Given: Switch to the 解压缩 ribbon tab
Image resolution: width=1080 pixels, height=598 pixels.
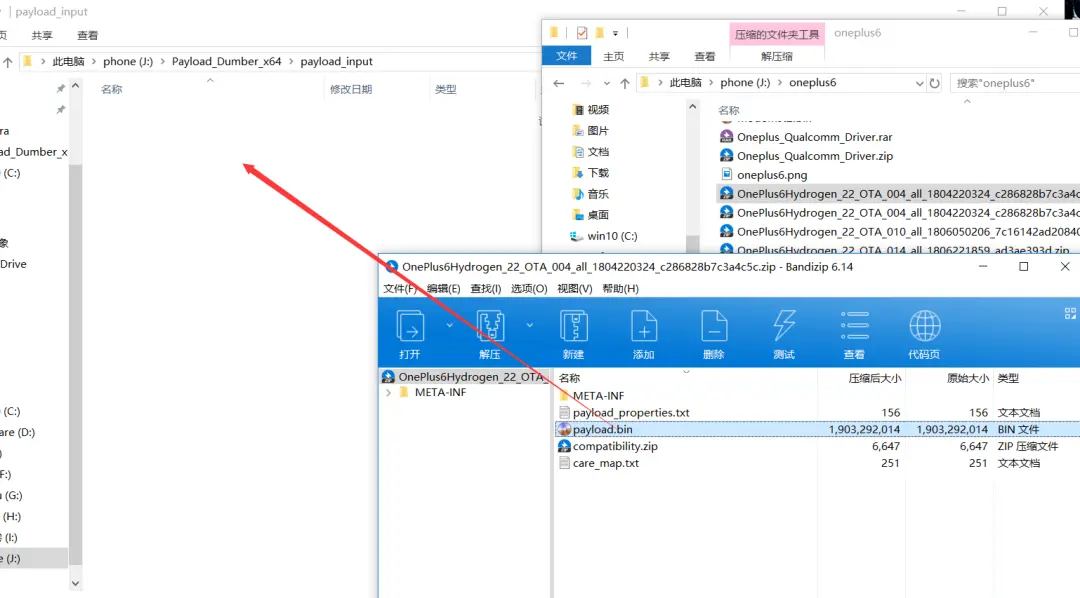Looking at the screenshot, I should coord(776,57).
